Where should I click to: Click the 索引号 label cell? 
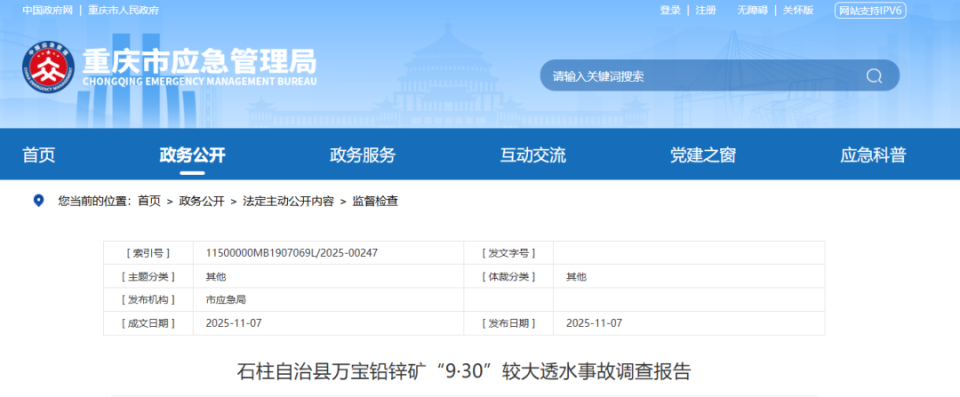click(148, 253)
